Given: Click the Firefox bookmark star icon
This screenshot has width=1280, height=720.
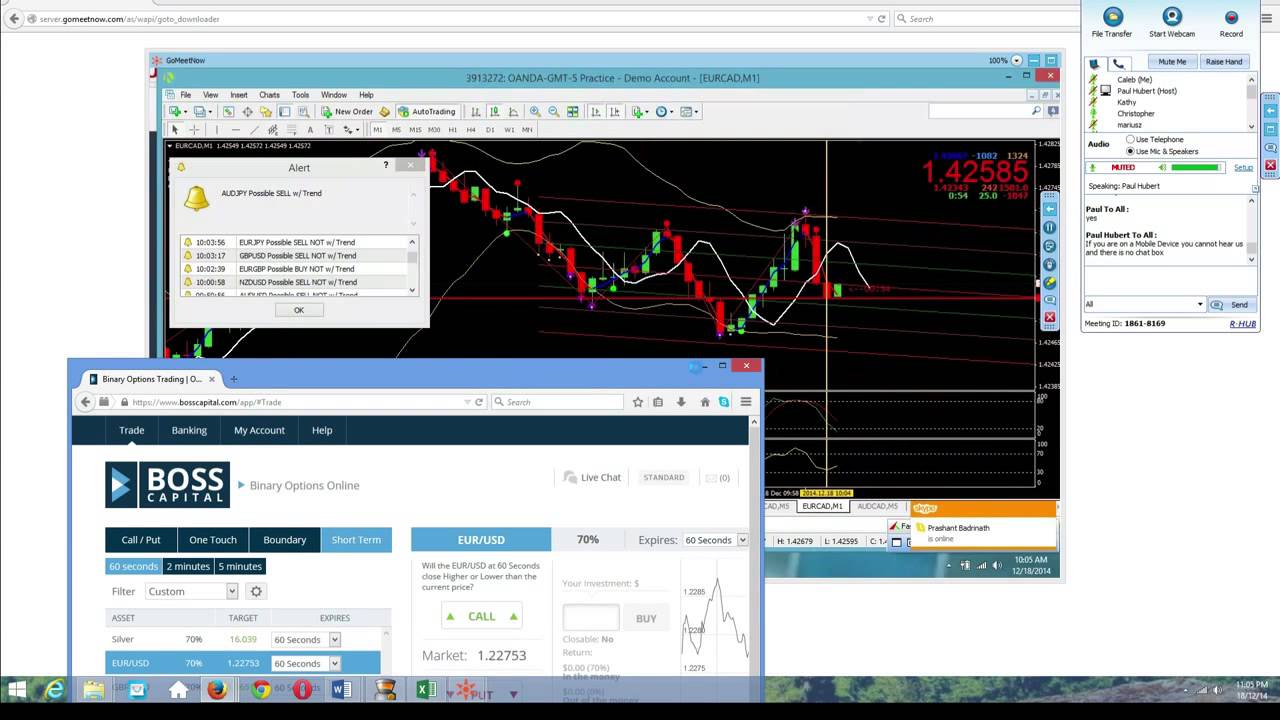Looking at the screenshot, I should [x=637, y=402].
